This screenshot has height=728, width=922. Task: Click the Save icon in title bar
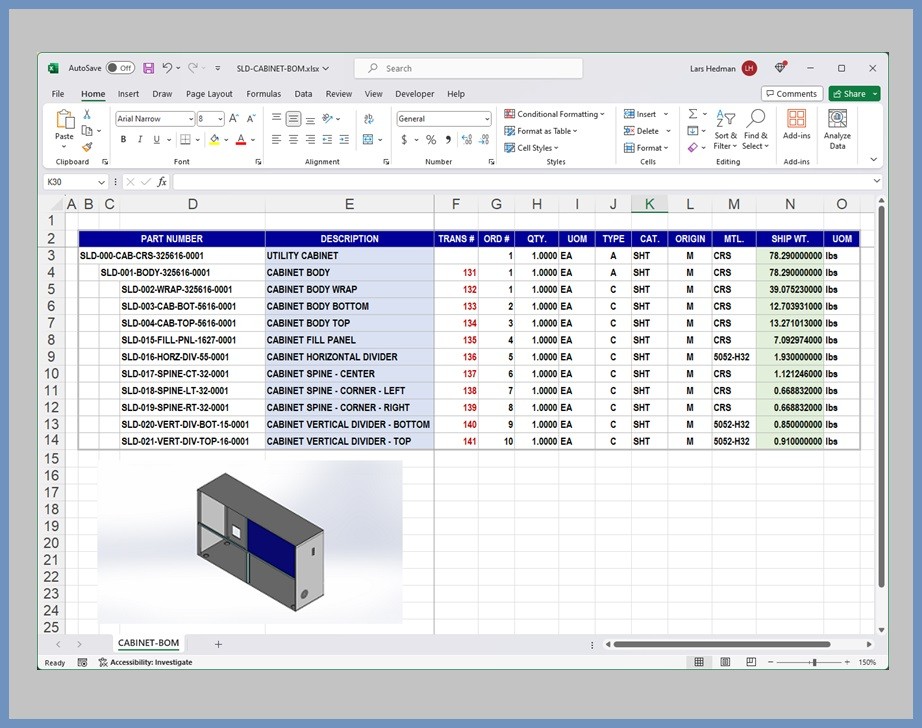[x=148, y=68]
